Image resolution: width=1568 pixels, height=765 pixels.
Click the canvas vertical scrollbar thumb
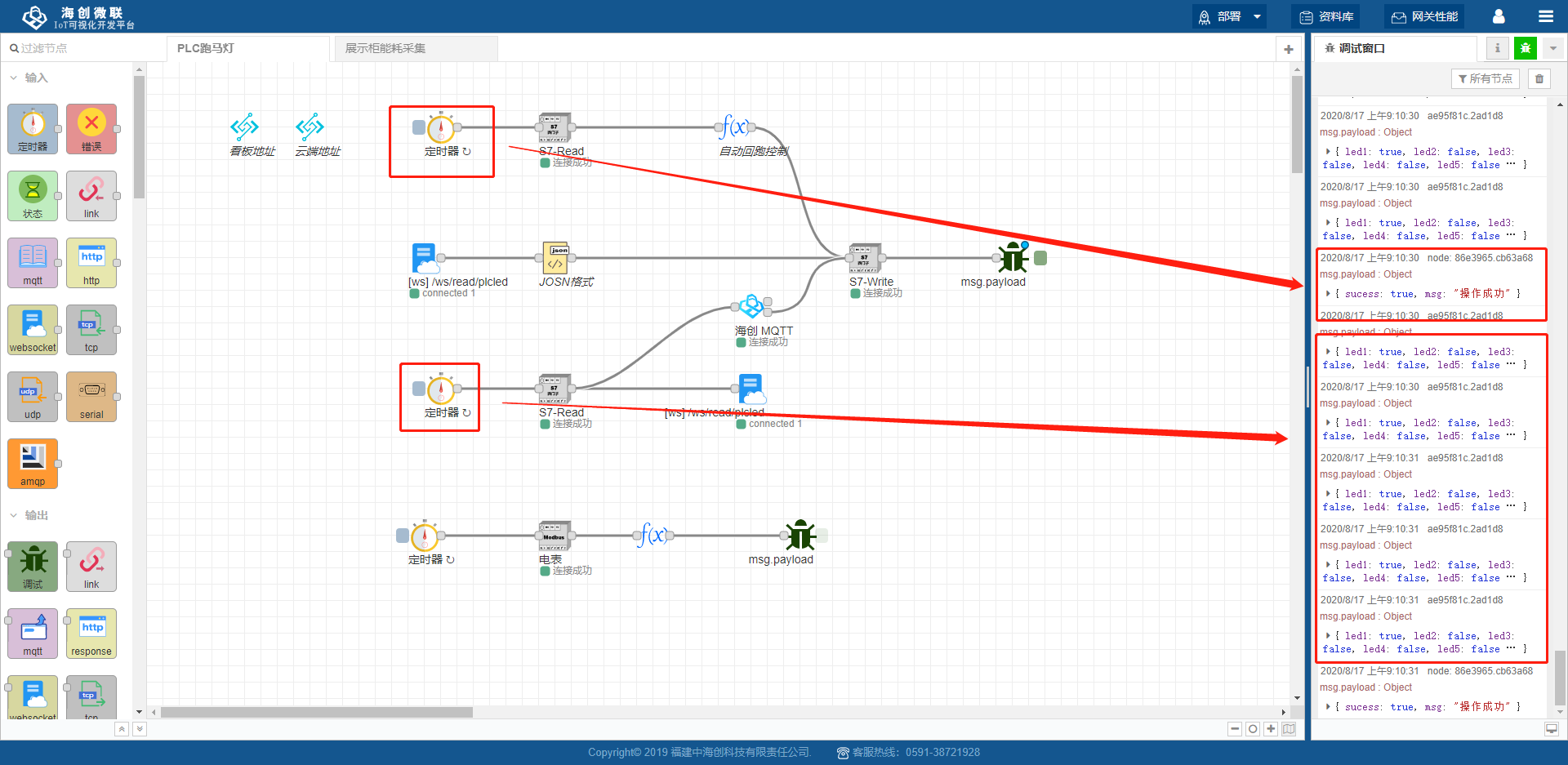pyautogui.click(x=1297, y=125)
